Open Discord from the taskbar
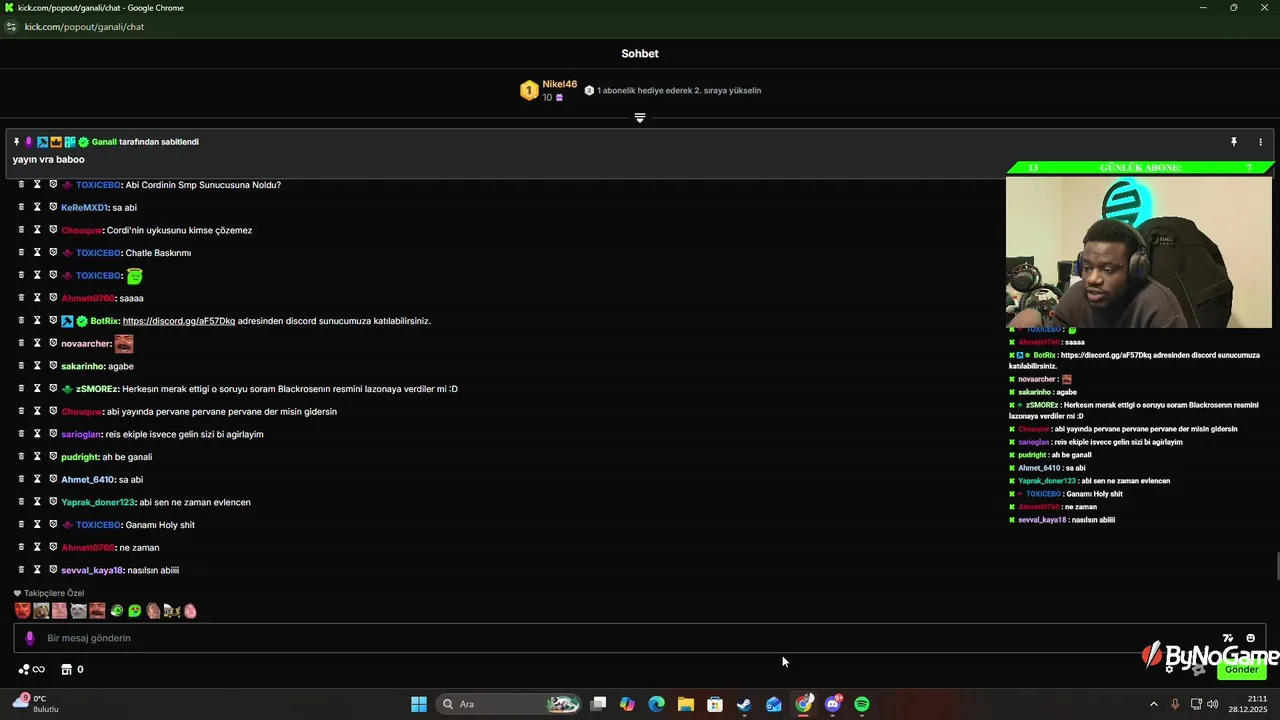1280x720 pixels. click(833, 704)
